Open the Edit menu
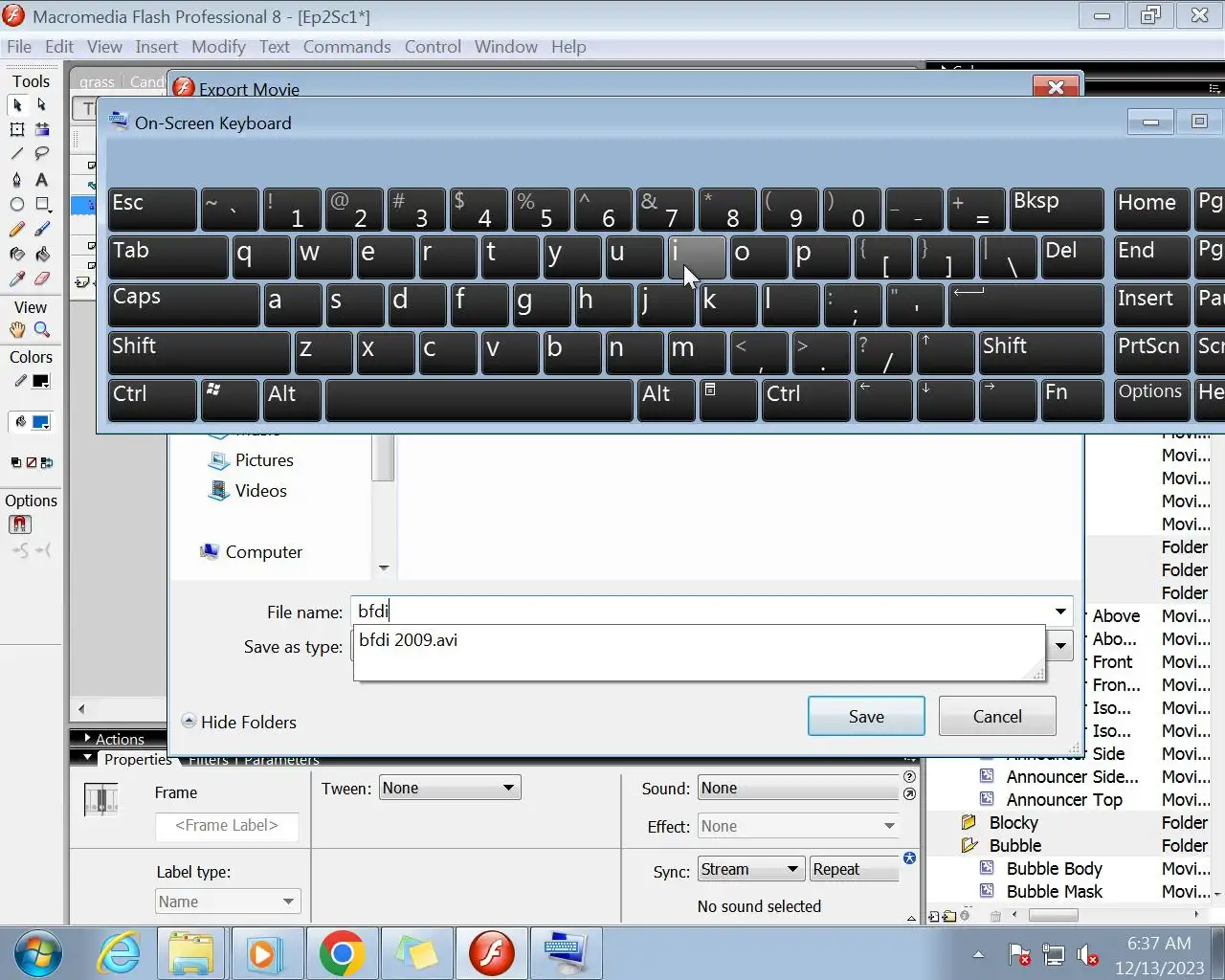Image resolution: width=1225 pixels, height=980 pixels. [x=58, y=47]
